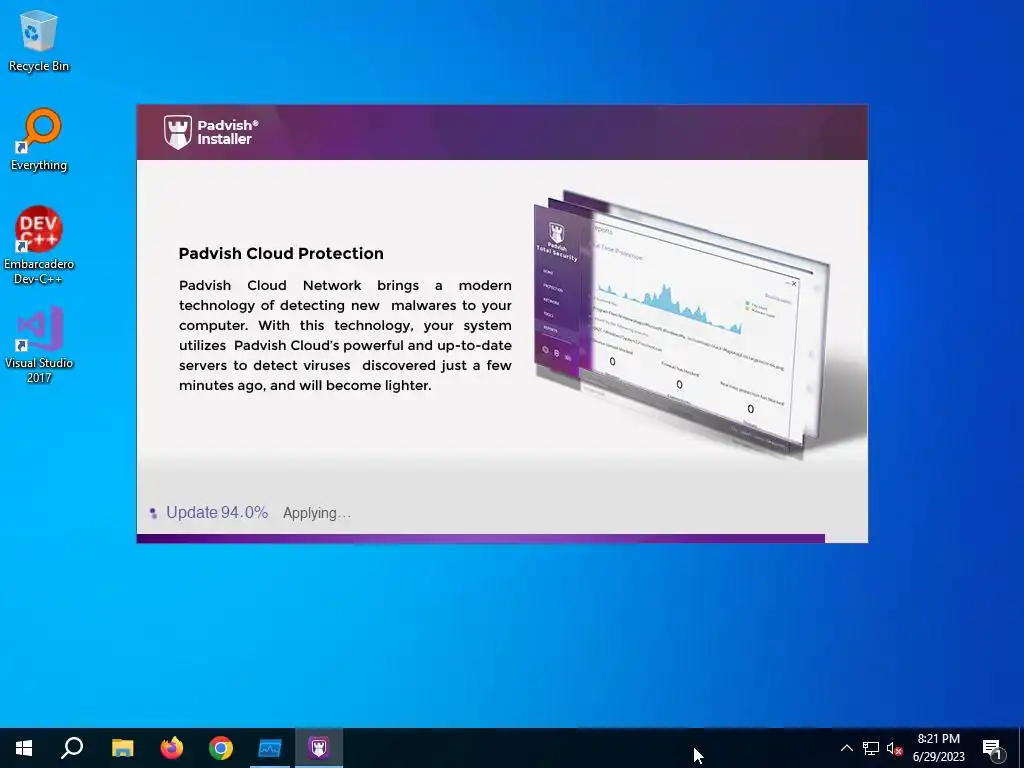The width and height of the screenshot is (1024, 768).
Task: Open File Explorer from taskbar
Action: [122, 748]
